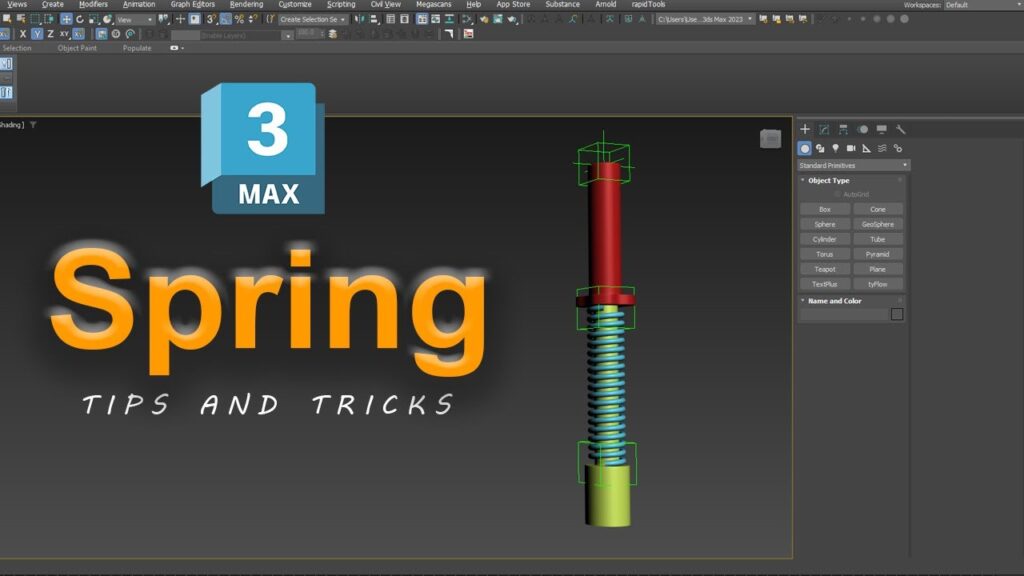Open the Utilities panel wrench icon
This screenshot has height=576, width=1024.
(902, 129)
